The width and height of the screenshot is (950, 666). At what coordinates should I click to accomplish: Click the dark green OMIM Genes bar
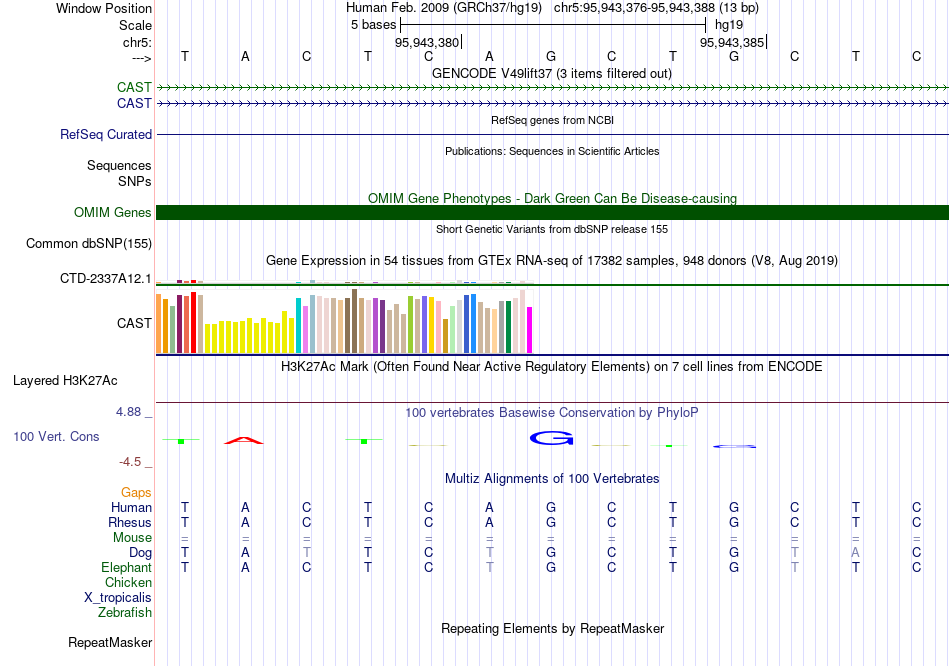click(553, 213)
